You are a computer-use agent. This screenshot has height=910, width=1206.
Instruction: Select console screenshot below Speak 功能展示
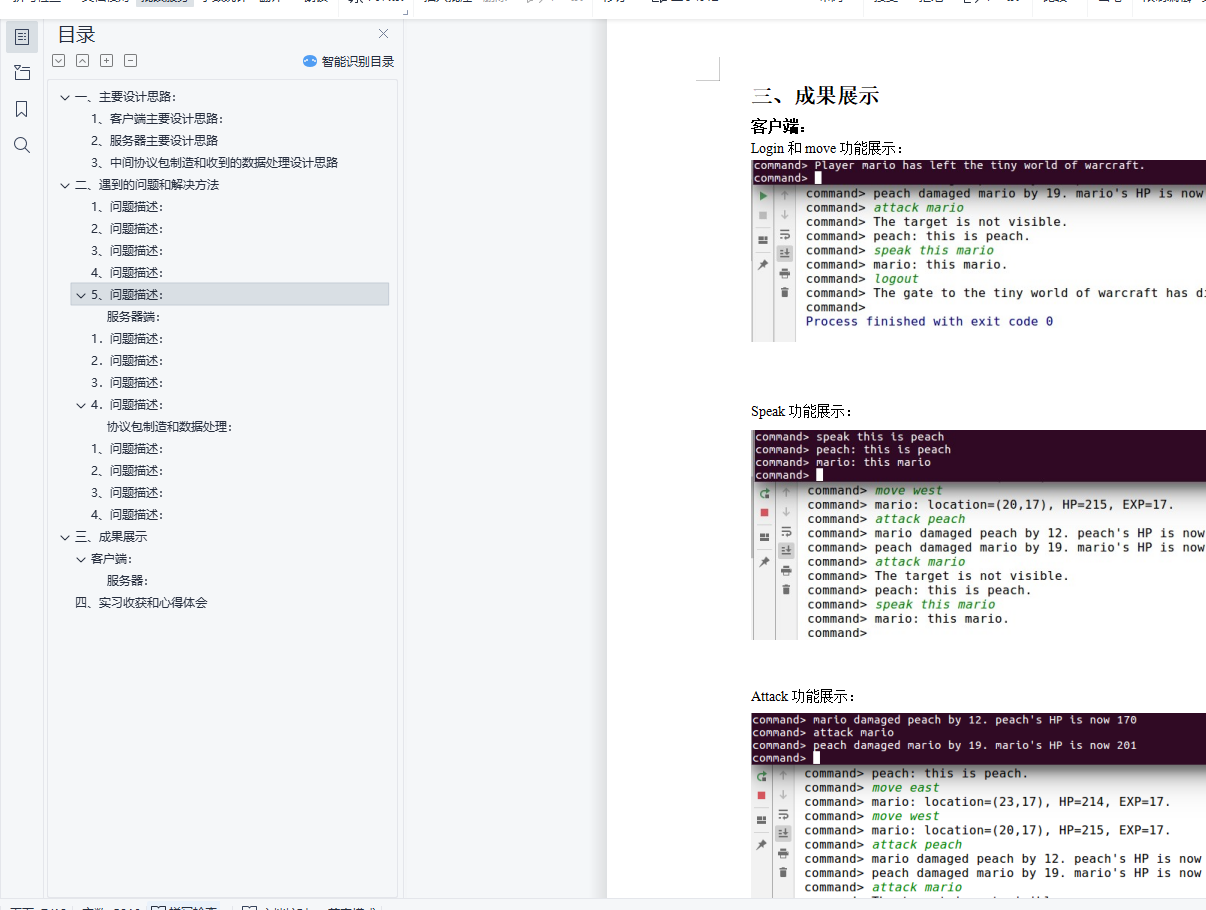(978, 535)
